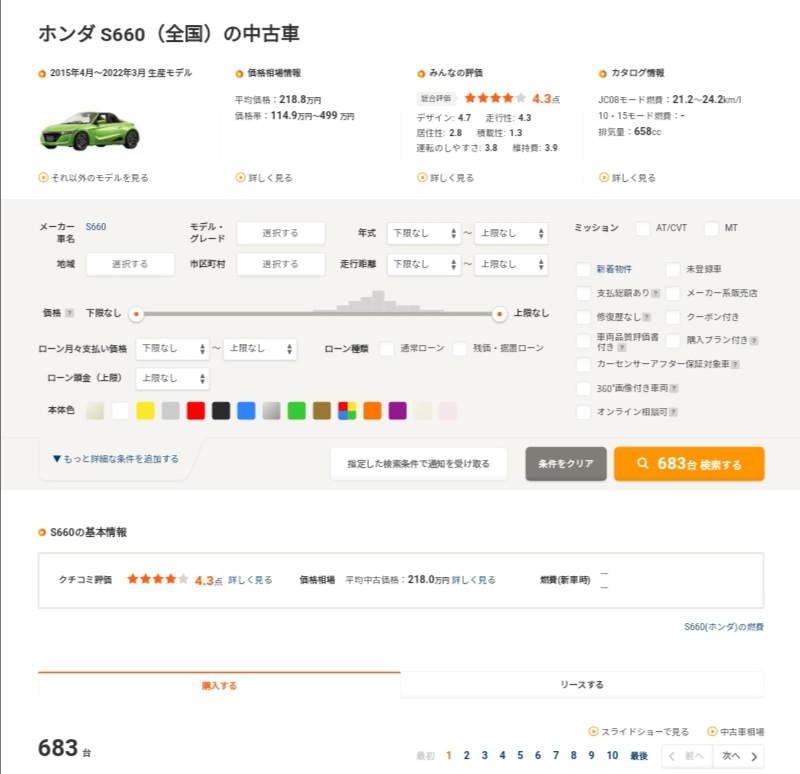Open the モデル・グレード selector
Viewport: 800px width, 774px height.
click(x=281, y=233)
